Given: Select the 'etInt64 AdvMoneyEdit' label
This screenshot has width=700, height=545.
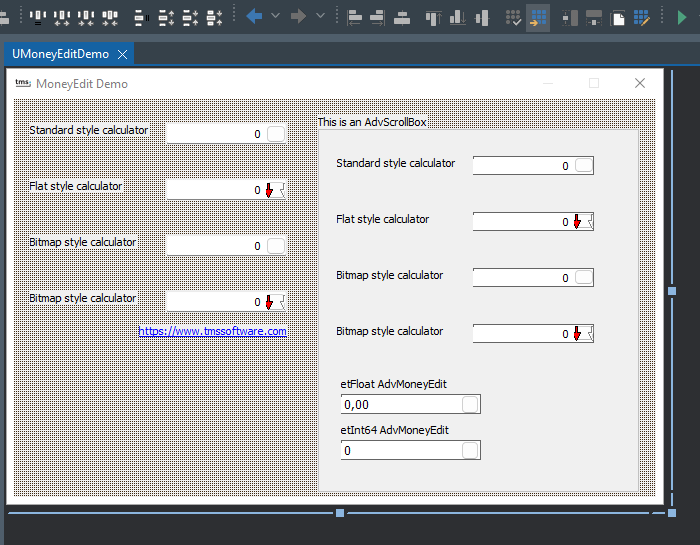Looking at the screenshot, I should pos(395,430).
